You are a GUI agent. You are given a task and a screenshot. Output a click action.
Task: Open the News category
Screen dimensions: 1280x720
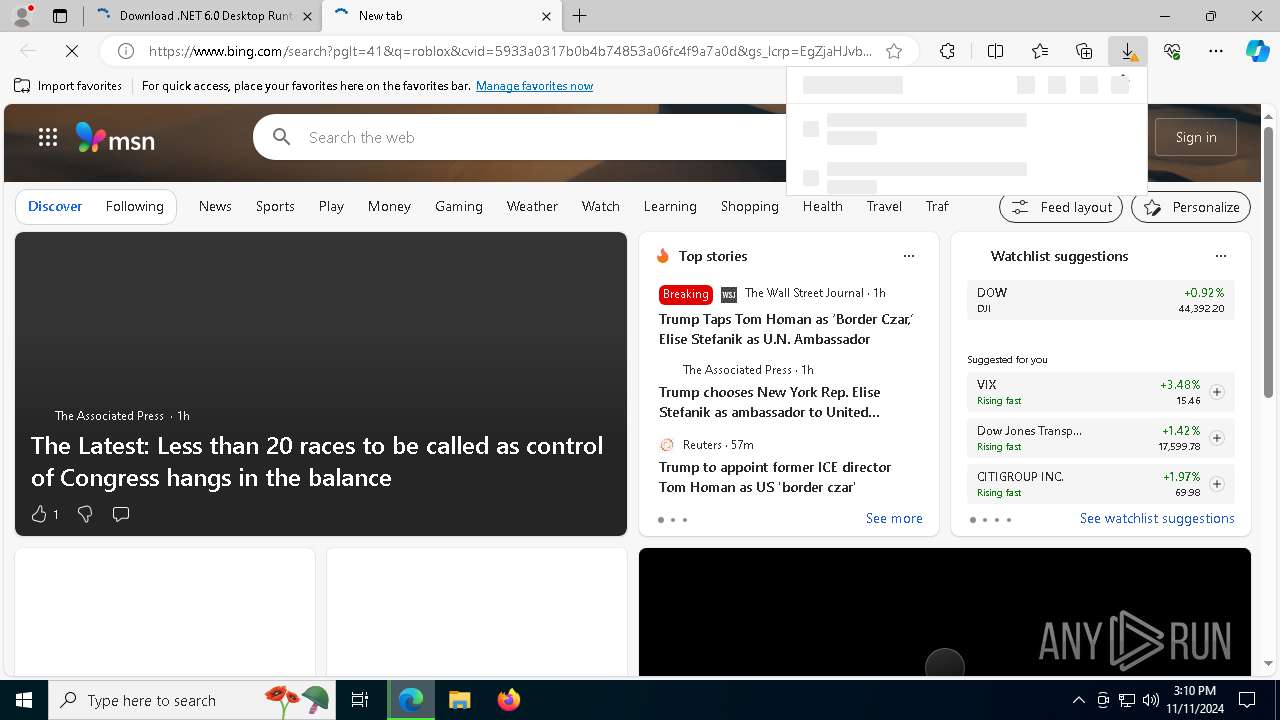pos(215,207)
